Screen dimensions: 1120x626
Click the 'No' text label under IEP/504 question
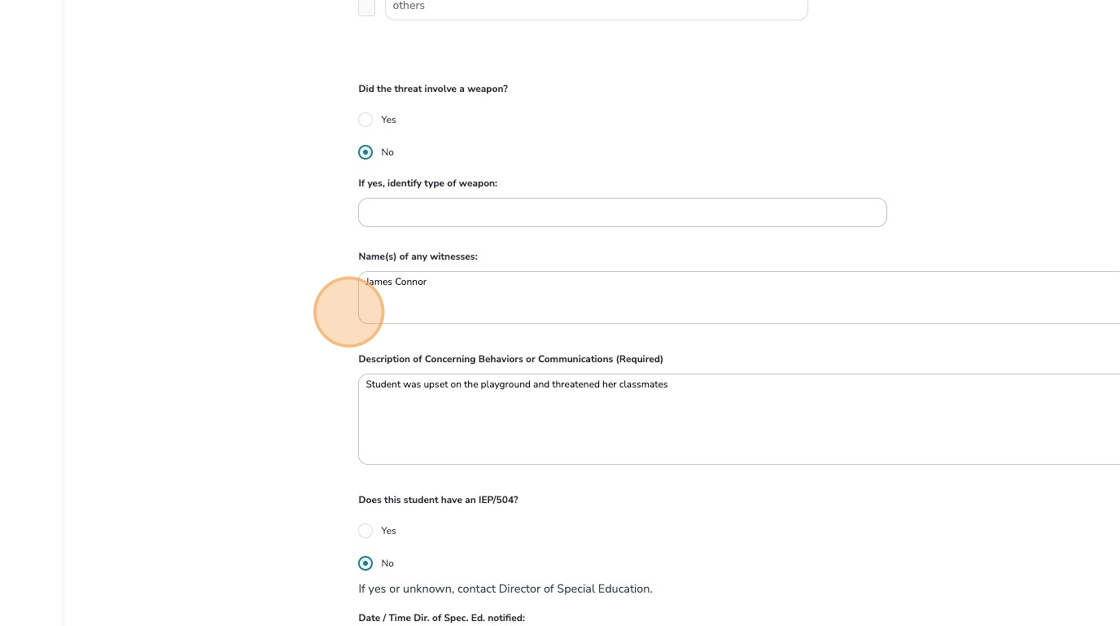pos(388,564)
